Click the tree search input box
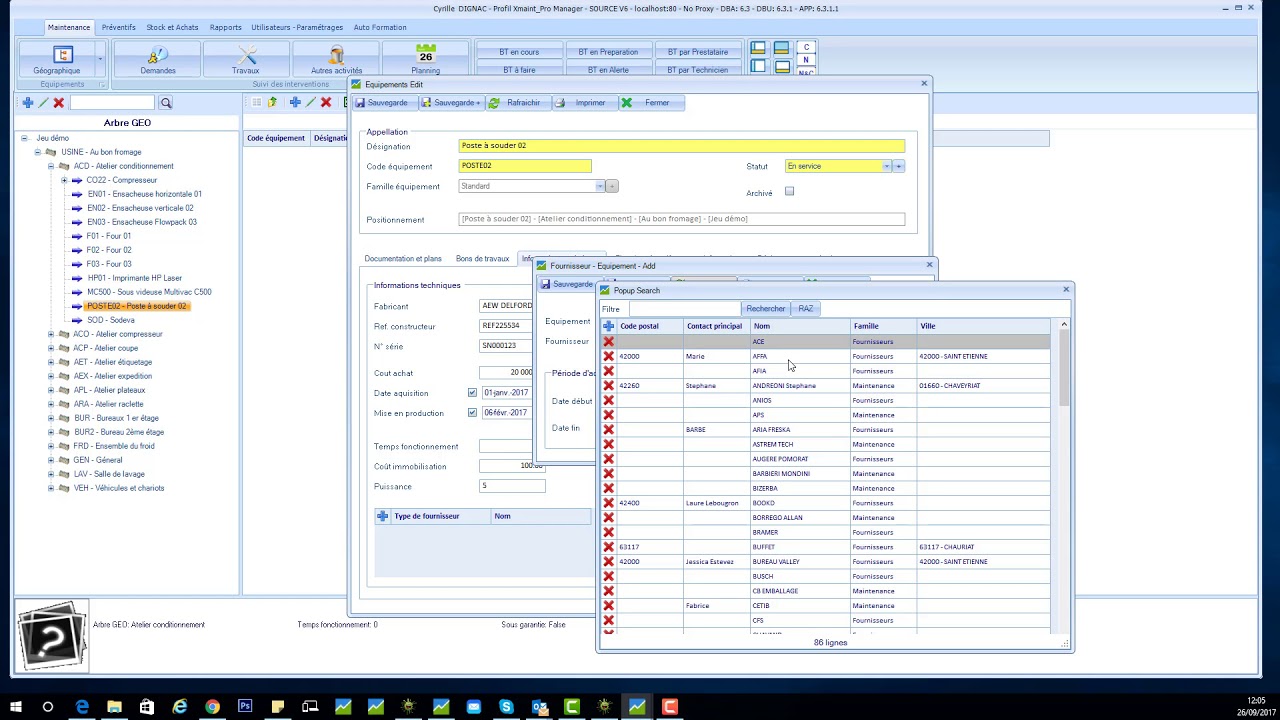 pos(113,103)
